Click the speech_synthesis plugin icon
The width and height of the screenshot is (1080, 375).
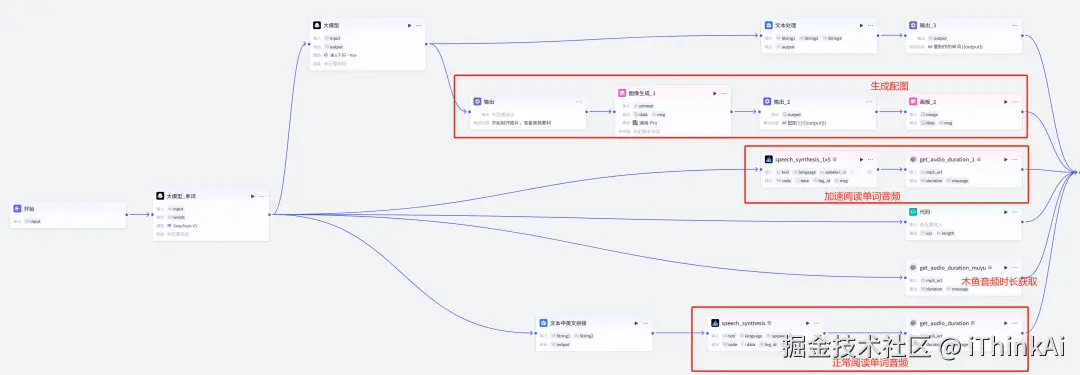(716, 322)
